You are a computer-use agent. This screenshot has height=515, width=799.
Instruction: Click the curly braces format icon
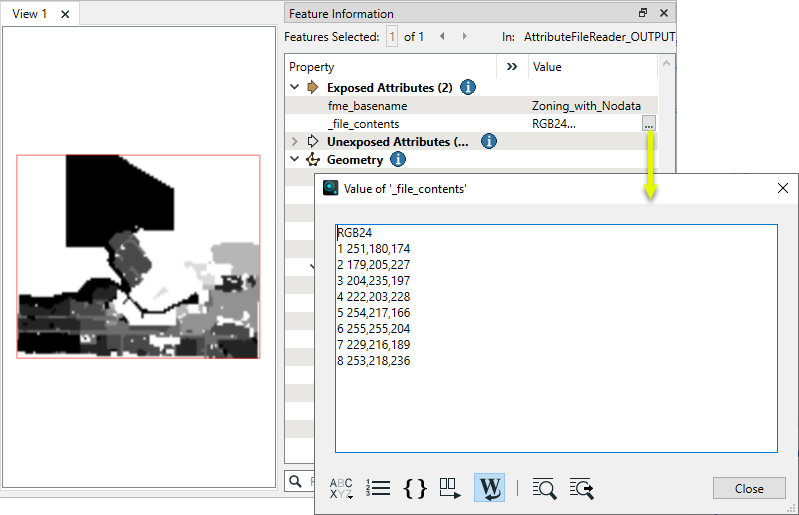(415, 488)
